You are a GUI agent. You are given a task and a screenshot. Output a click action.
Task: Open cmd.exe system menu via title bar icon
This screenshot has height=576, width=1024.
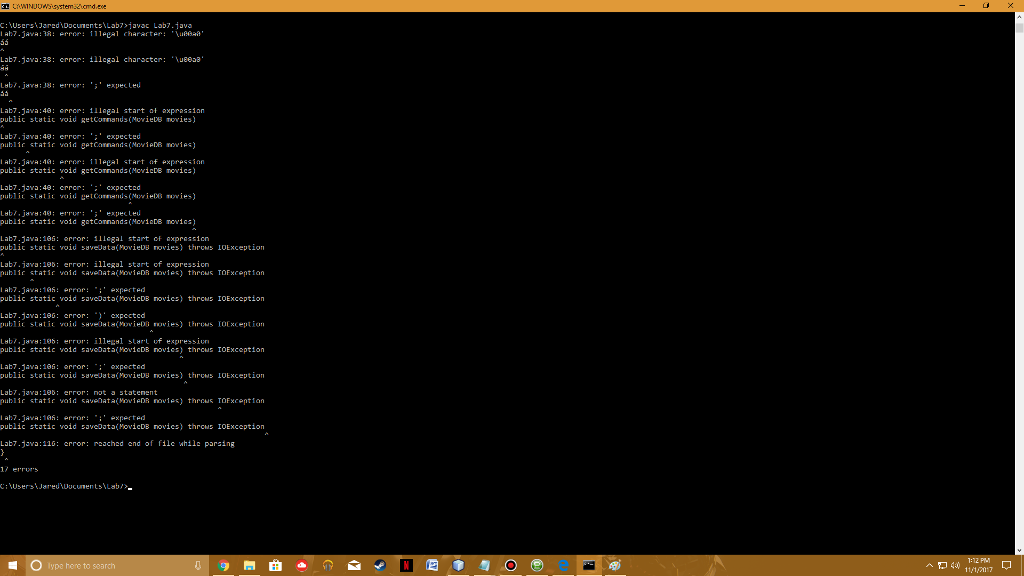tap(7, 4)
